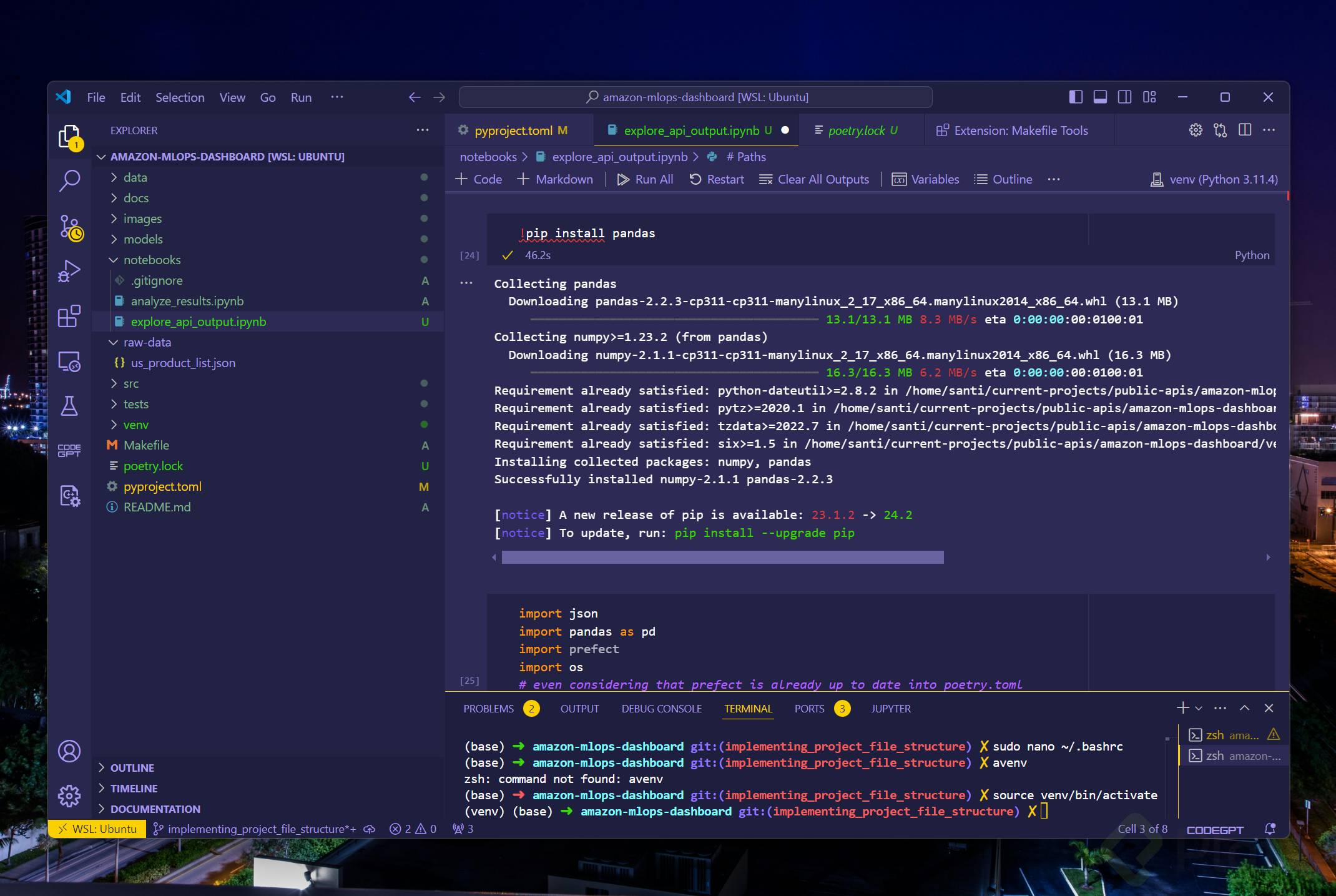Viewport: 1336px width, 896px height.
Task: Click the notifications bell in status bar
Action: point(1269,829)
